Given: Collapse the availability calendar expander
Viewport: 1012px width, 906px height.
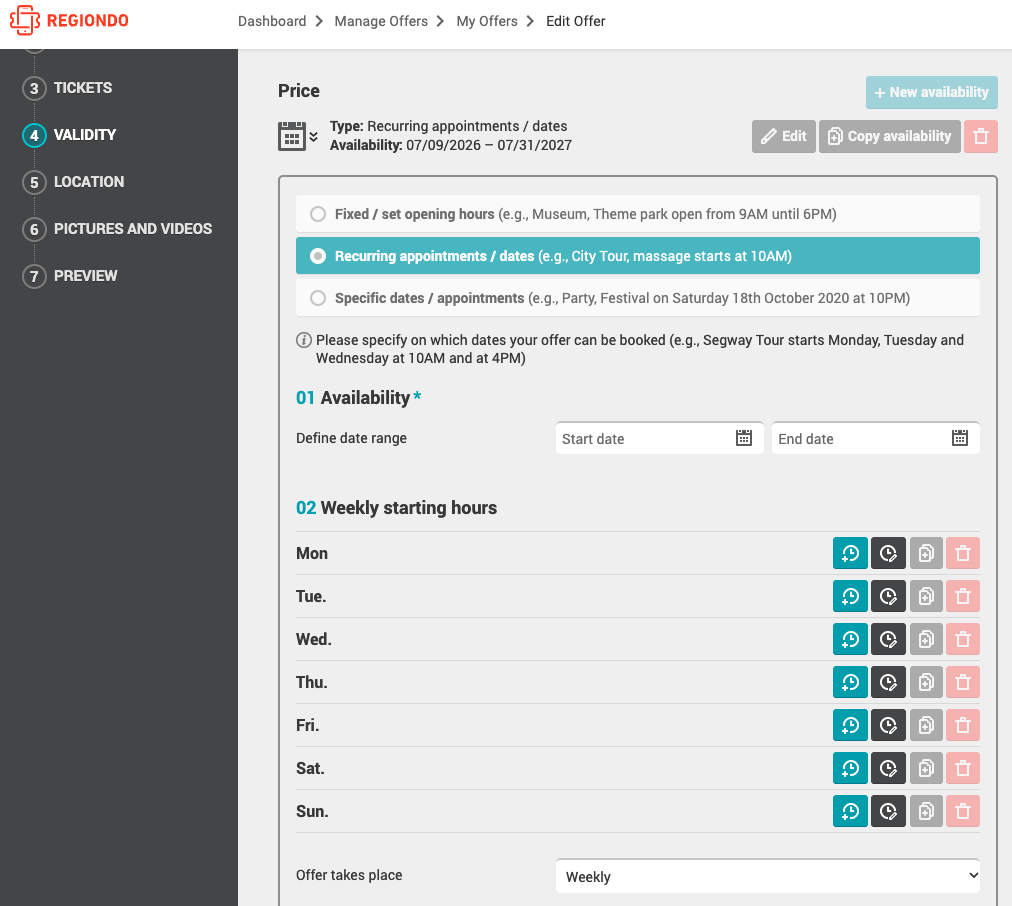Looking at the screenshot, I should coord(298,136).
